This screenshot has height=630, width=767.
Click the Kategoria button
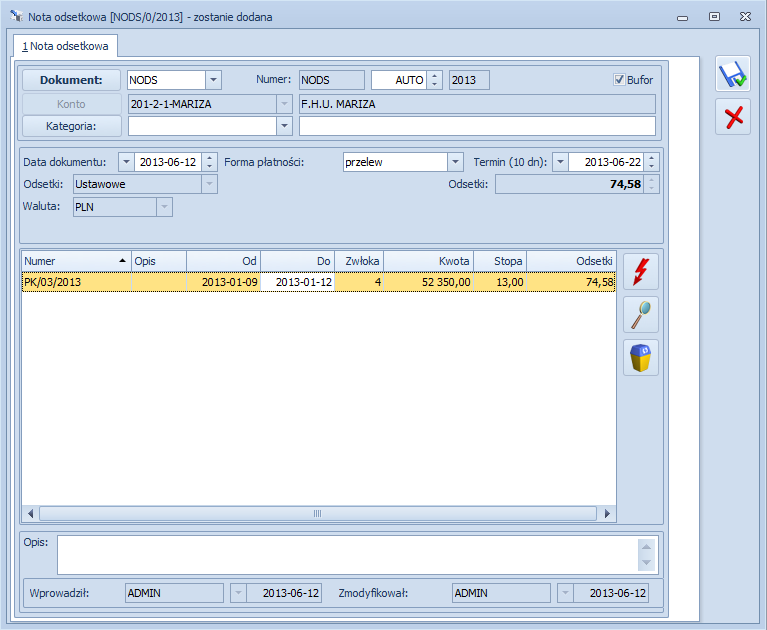pyautogui.click(x=71, y=126)
